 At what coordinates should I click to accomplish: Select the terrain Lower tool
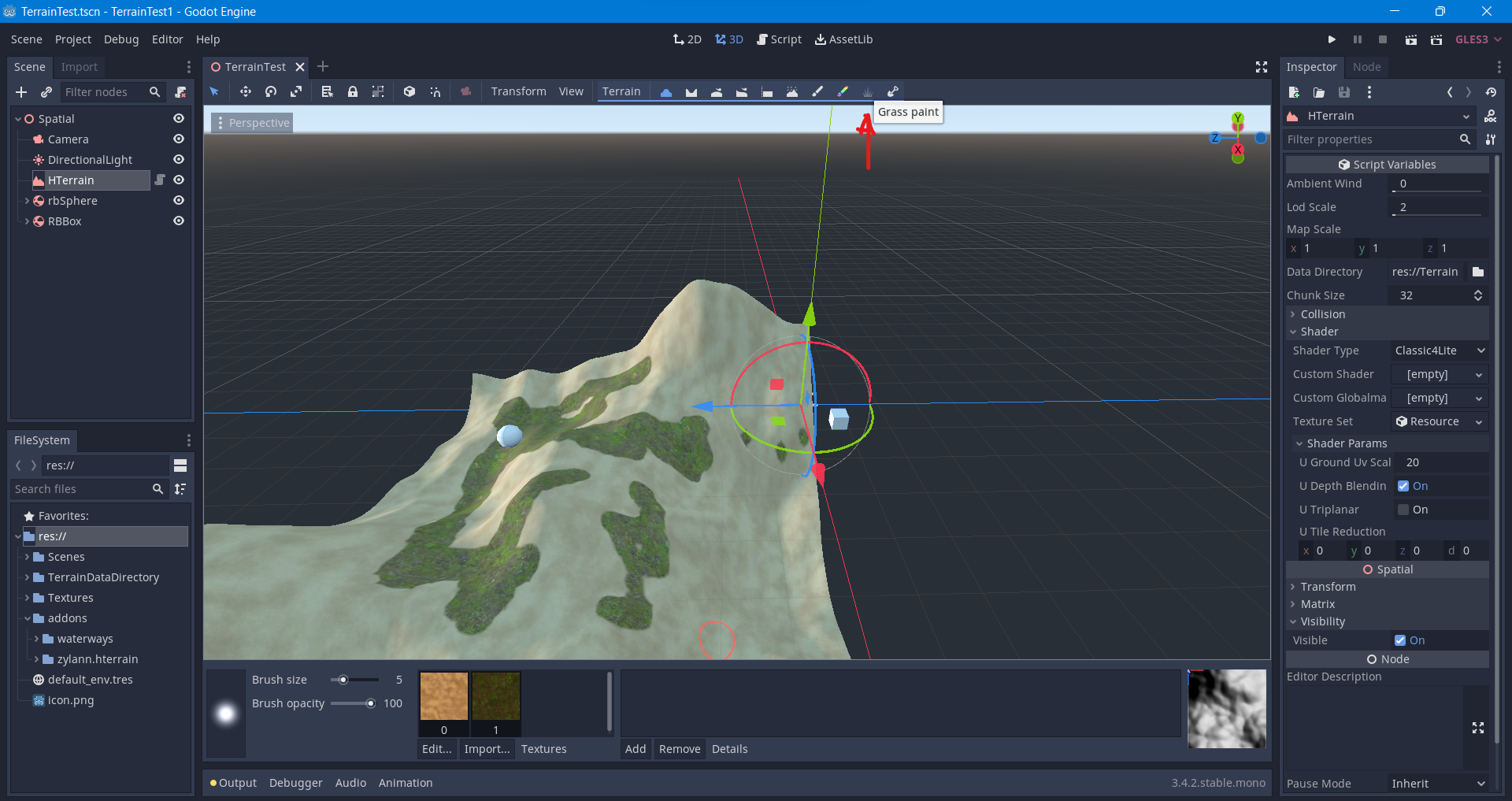691,91
